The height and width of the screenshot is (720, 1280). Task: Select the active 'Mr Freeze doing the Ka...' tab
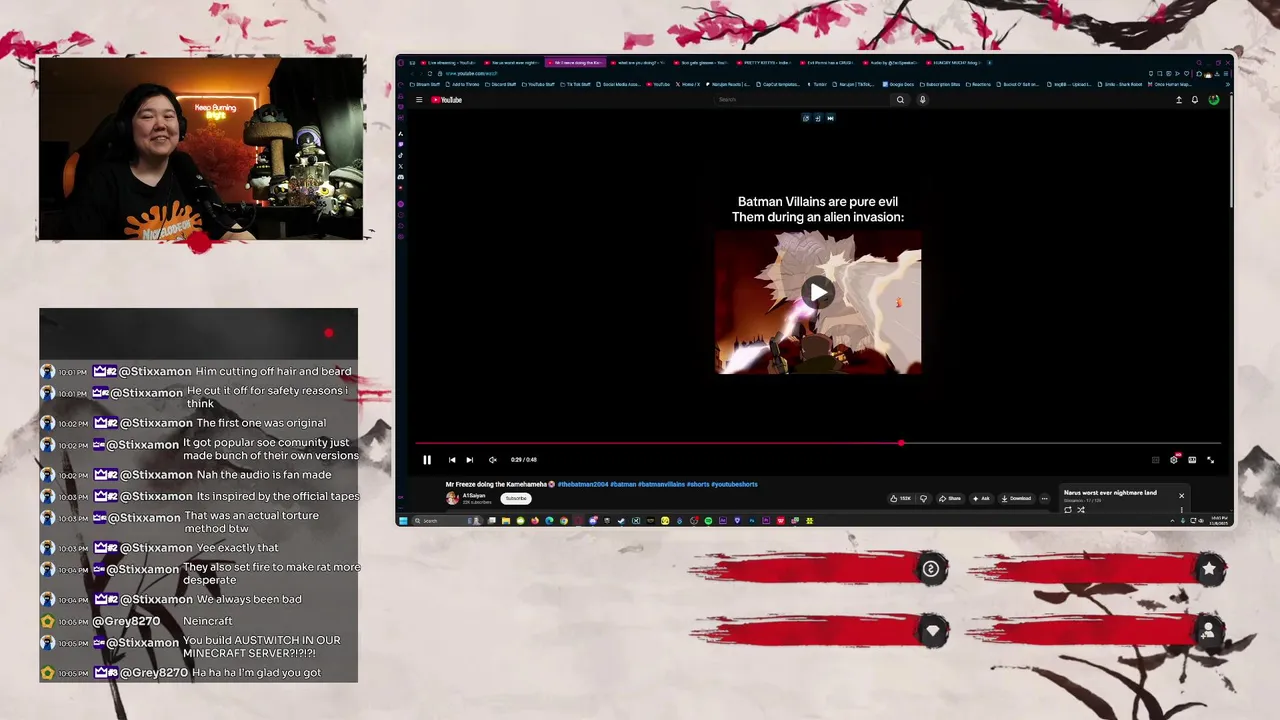575,63
